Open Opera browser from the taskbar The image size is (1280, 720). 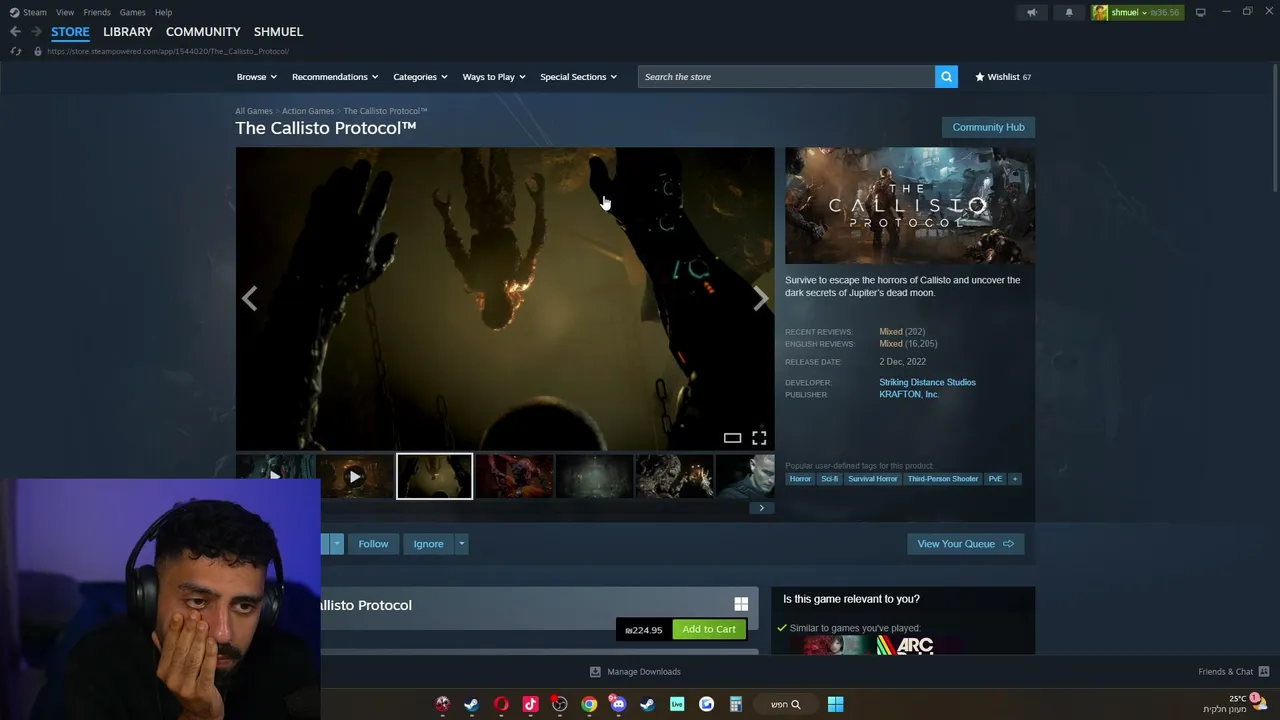tap(501, 704)
